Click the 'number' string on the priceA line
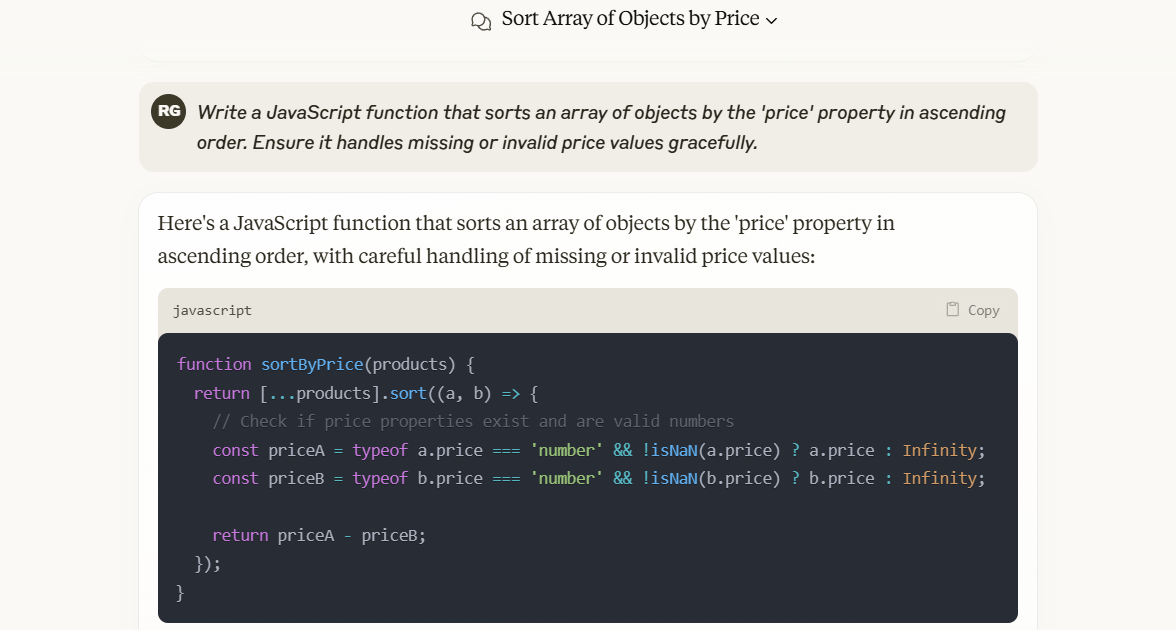Image resolution: width=1176 pixels, height=630 pixels. [x=566, y=450]
